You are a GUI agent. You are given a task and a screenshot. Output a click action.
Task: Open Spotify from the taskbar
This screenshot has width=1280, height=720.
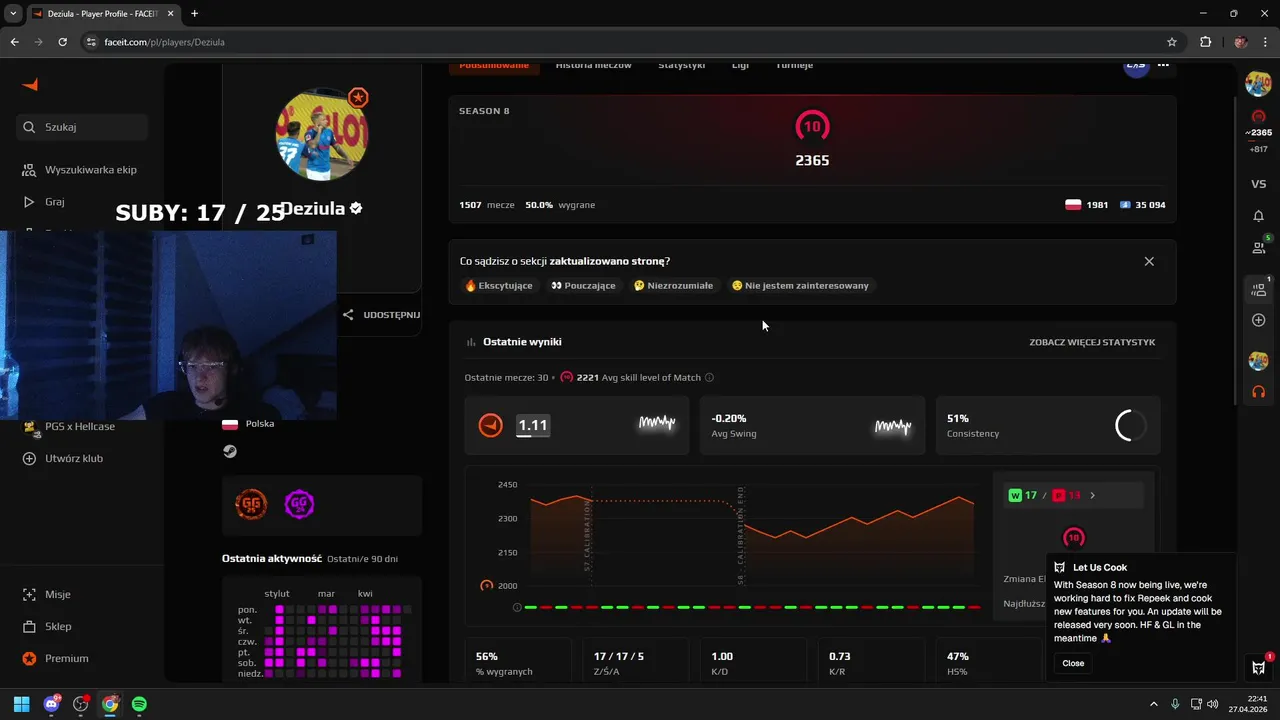click(x=139, y=704)
